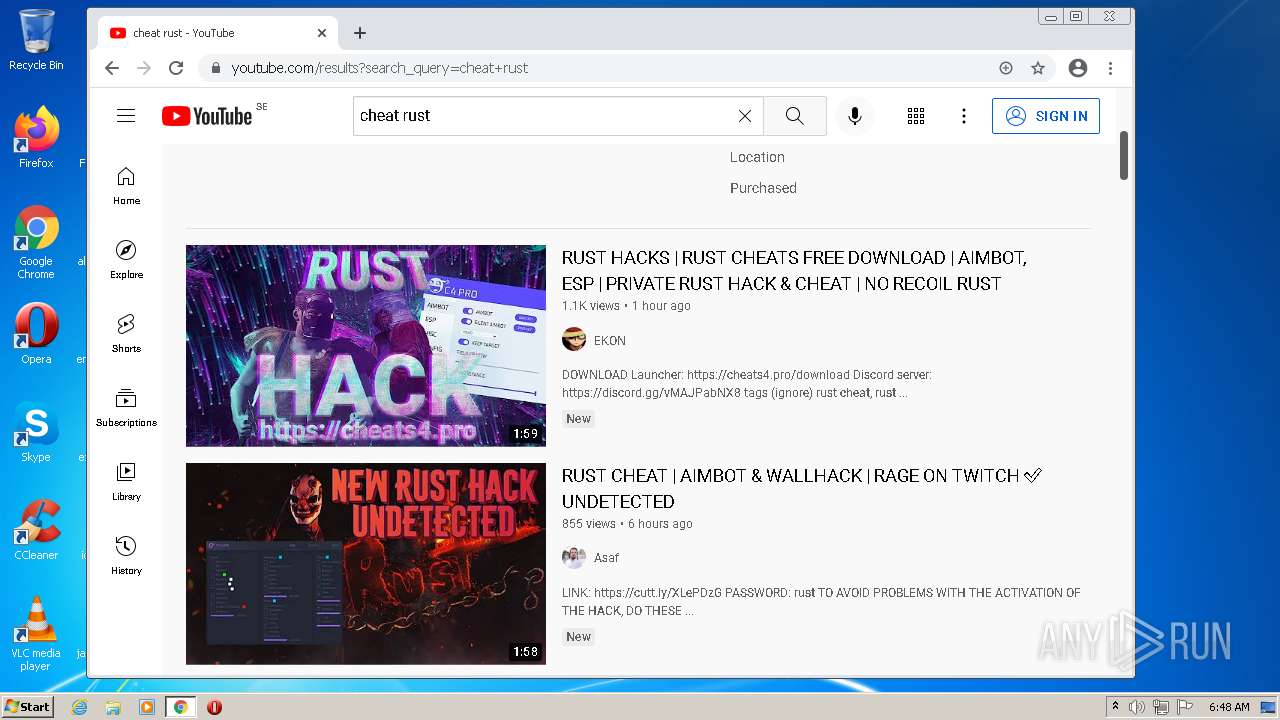Click the volume speaker tray icon
Viewport: 1280px width, 720px height.
[1137, 707]
